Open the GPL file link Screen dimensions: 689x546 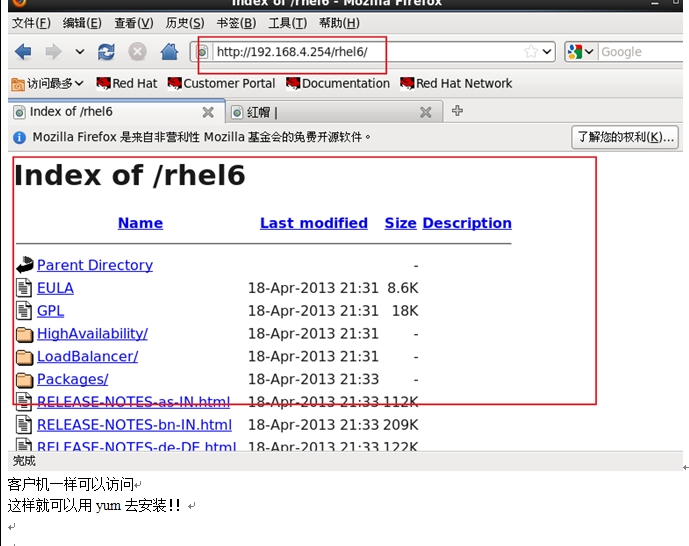click(x=51, y=311)
